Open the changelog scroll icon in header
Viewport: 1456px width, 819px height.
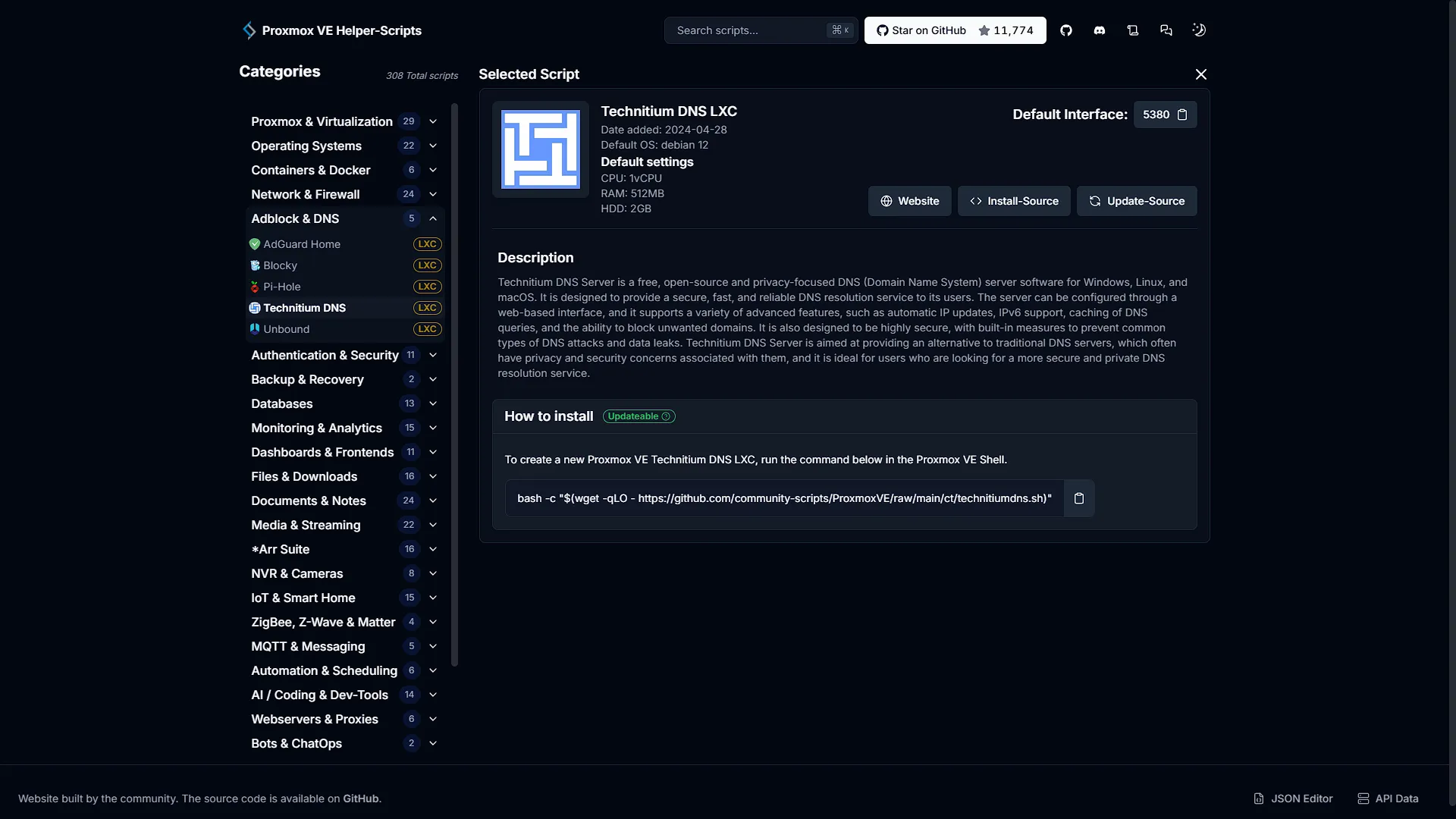[1132, 30]
